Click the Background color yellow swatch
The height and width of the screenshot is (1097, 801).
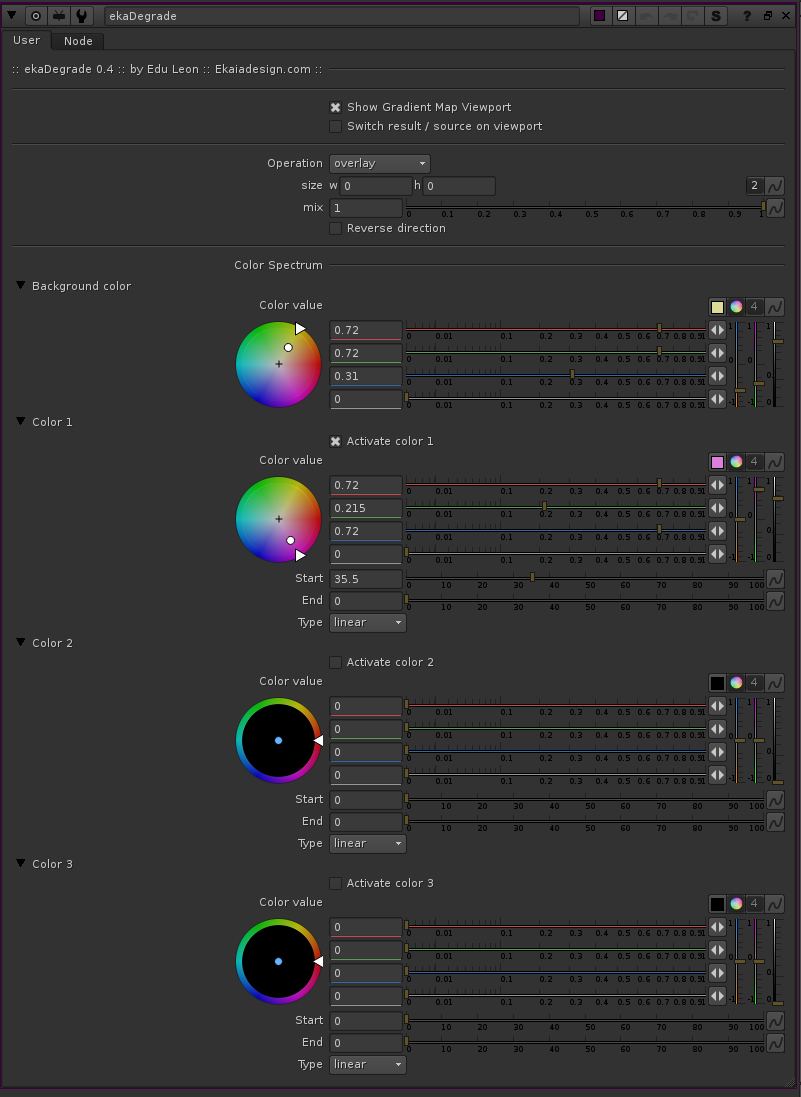(x=717, y=306)
